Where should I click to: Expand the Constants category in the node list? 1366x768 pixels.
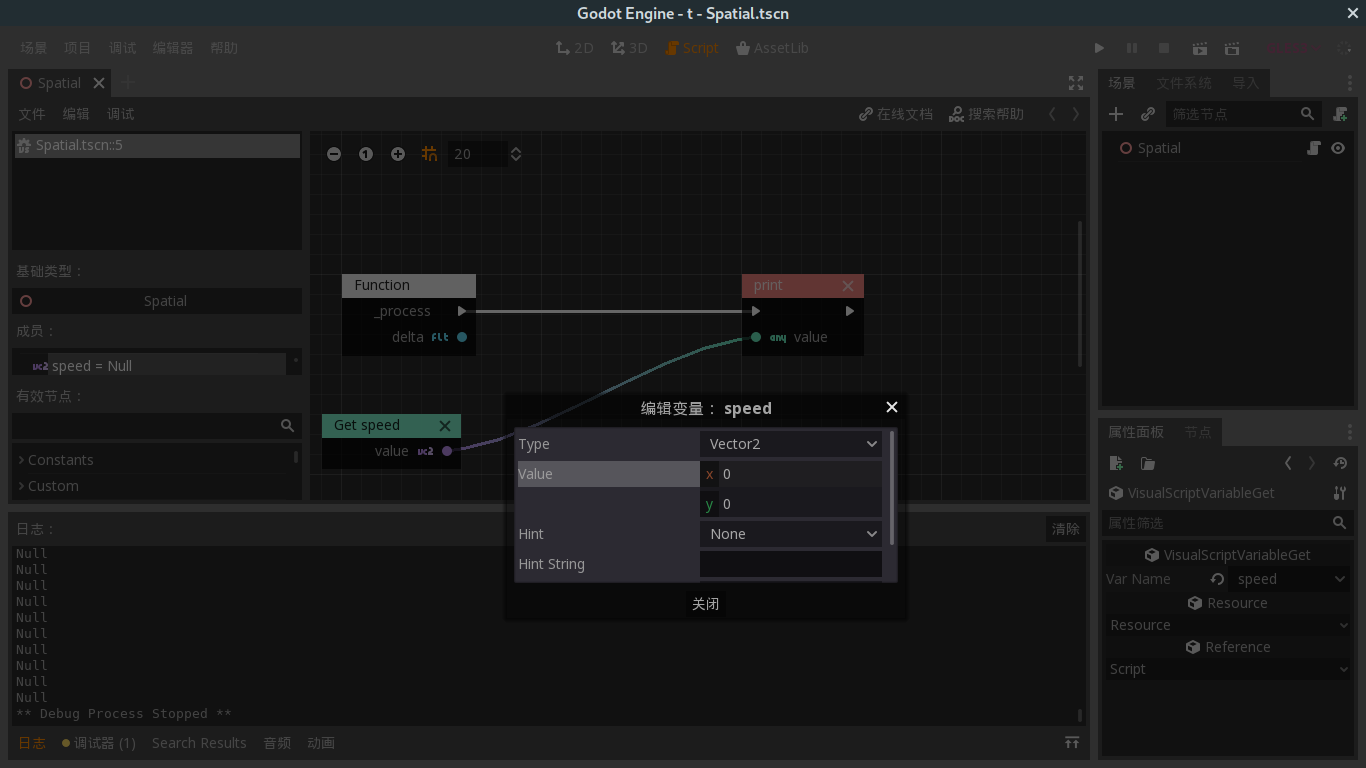tap(56, 459)
